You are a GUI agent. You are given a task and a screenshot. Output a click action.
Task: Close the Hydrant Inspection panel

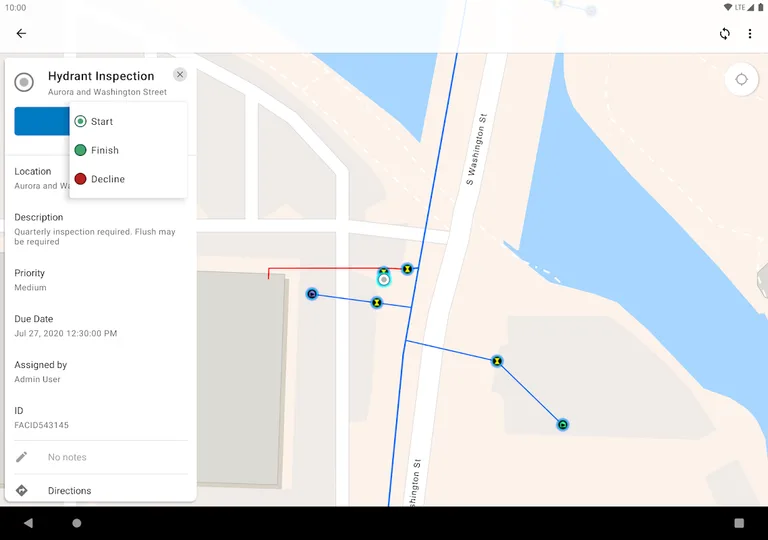point(180,74)
